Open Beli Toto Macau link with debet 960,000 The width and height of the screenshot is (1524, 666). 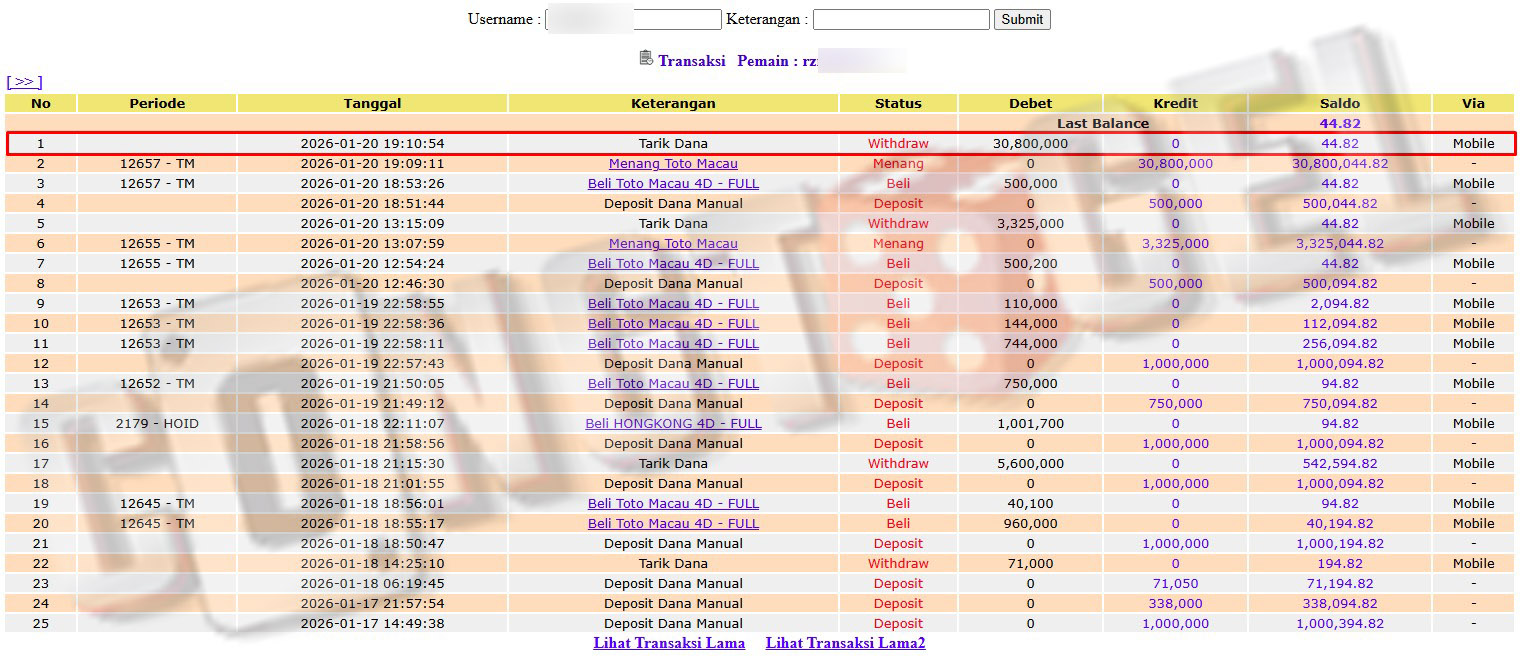pos(673,524)
